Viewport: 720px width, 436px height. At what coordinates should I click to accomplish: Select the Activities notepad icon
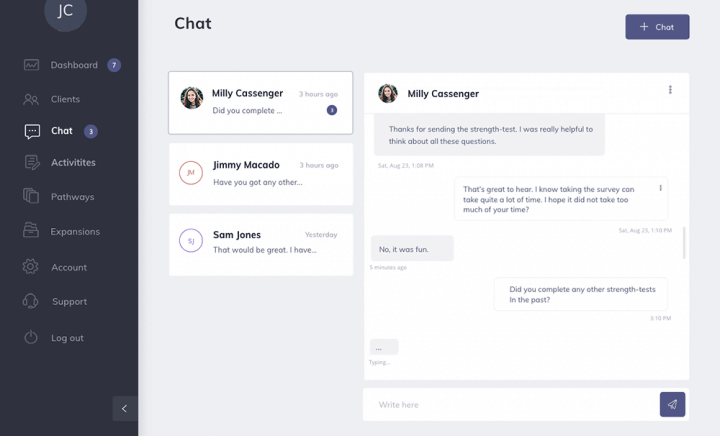(x=32, y=162)
